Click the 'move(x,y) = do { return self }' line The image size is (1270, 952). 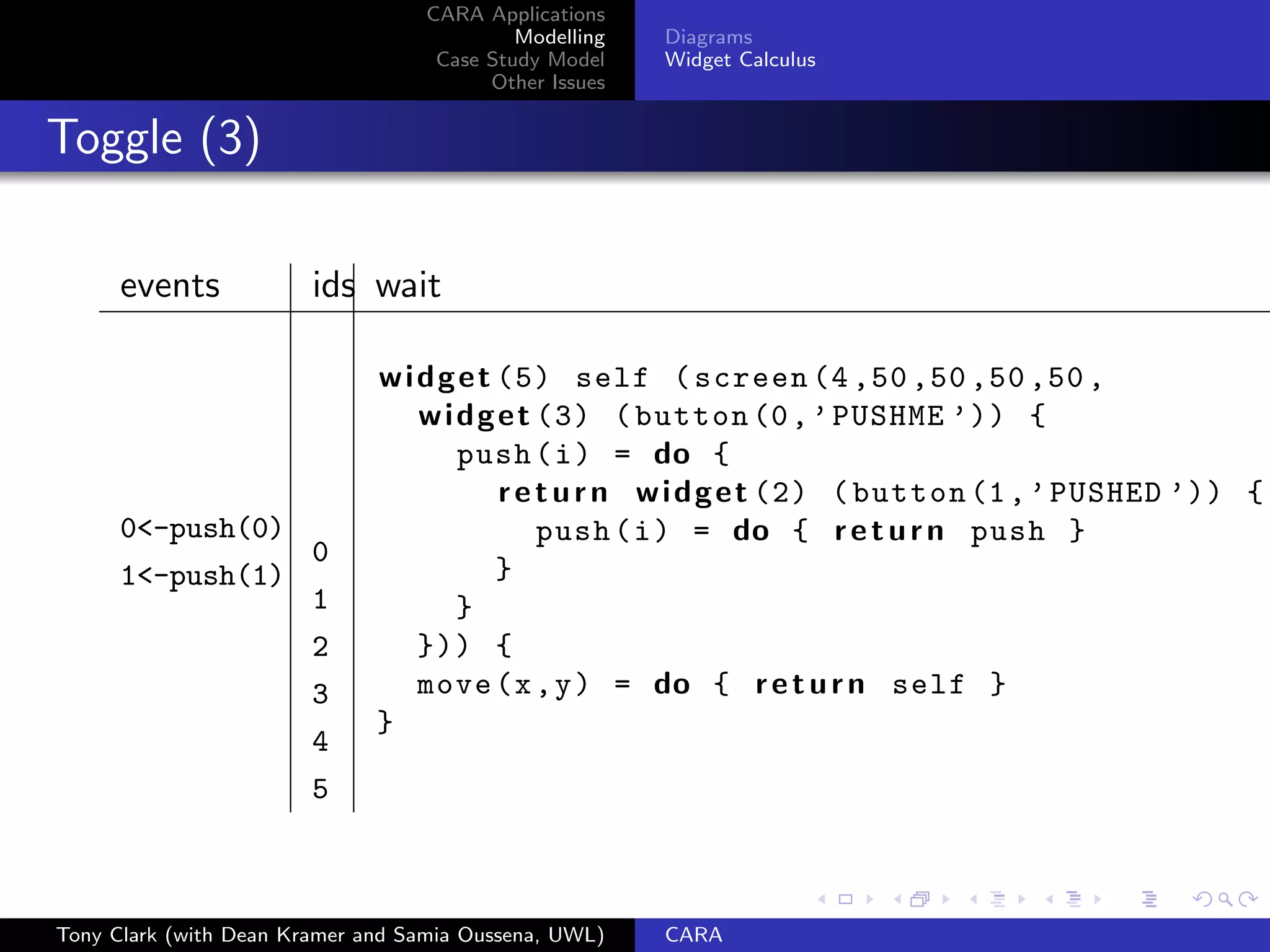pyautogui.click(x=711, y=685)
